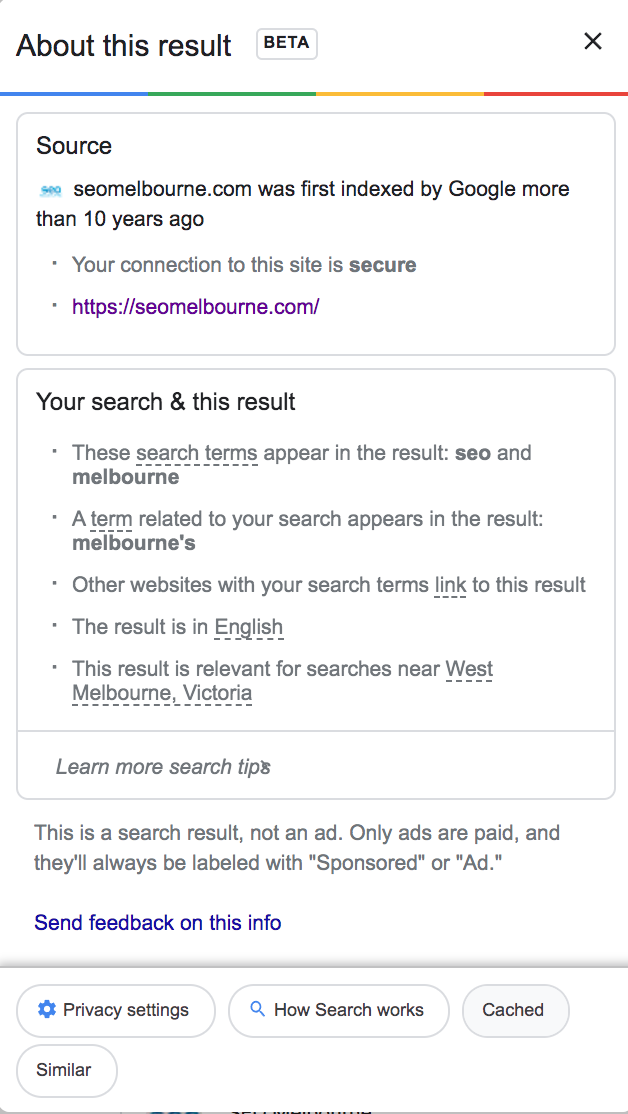The width and height of the screenshot is (628, 1114).
Task: Click the "About this result" heading
Action: coord(124,45)
